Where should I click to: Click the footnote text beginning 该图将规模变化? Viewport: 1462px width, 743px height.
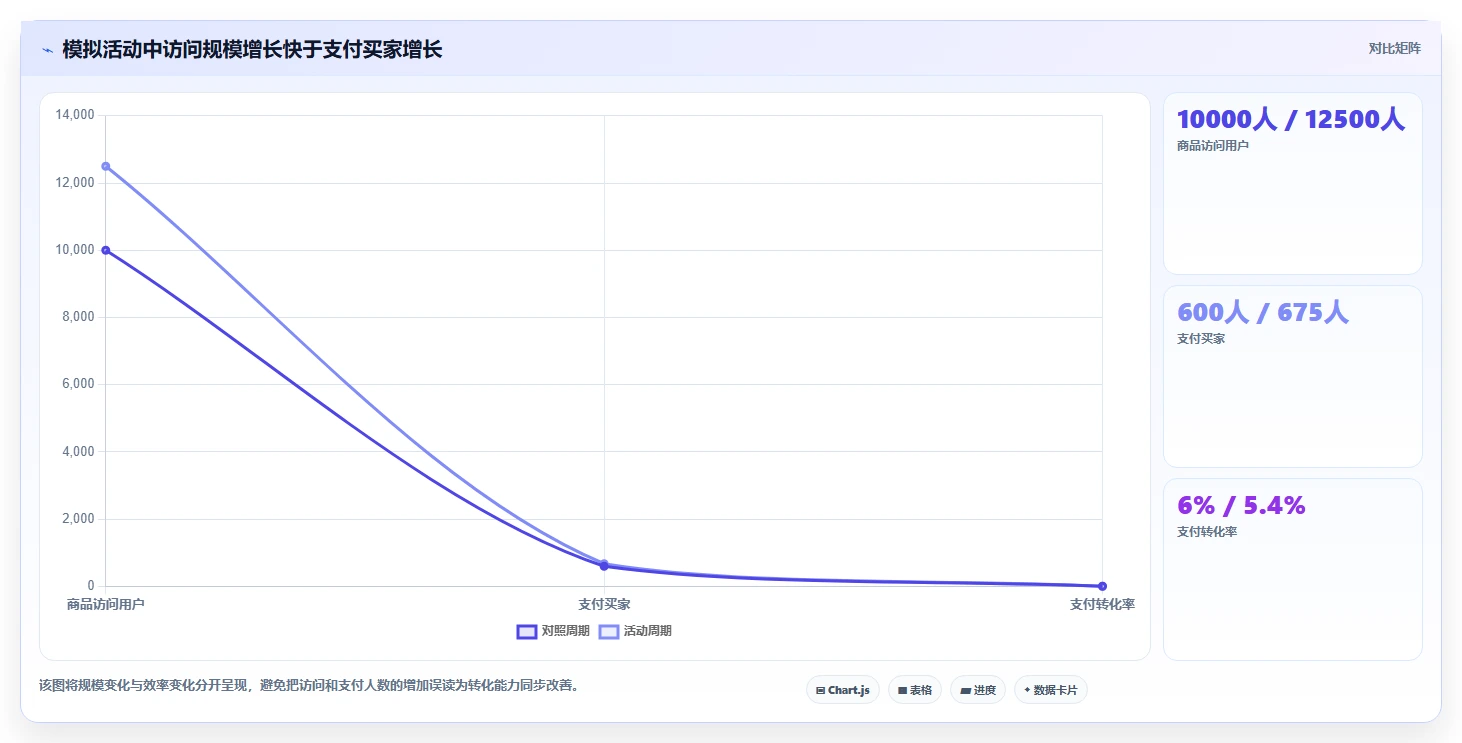click(x=309, y=686)
